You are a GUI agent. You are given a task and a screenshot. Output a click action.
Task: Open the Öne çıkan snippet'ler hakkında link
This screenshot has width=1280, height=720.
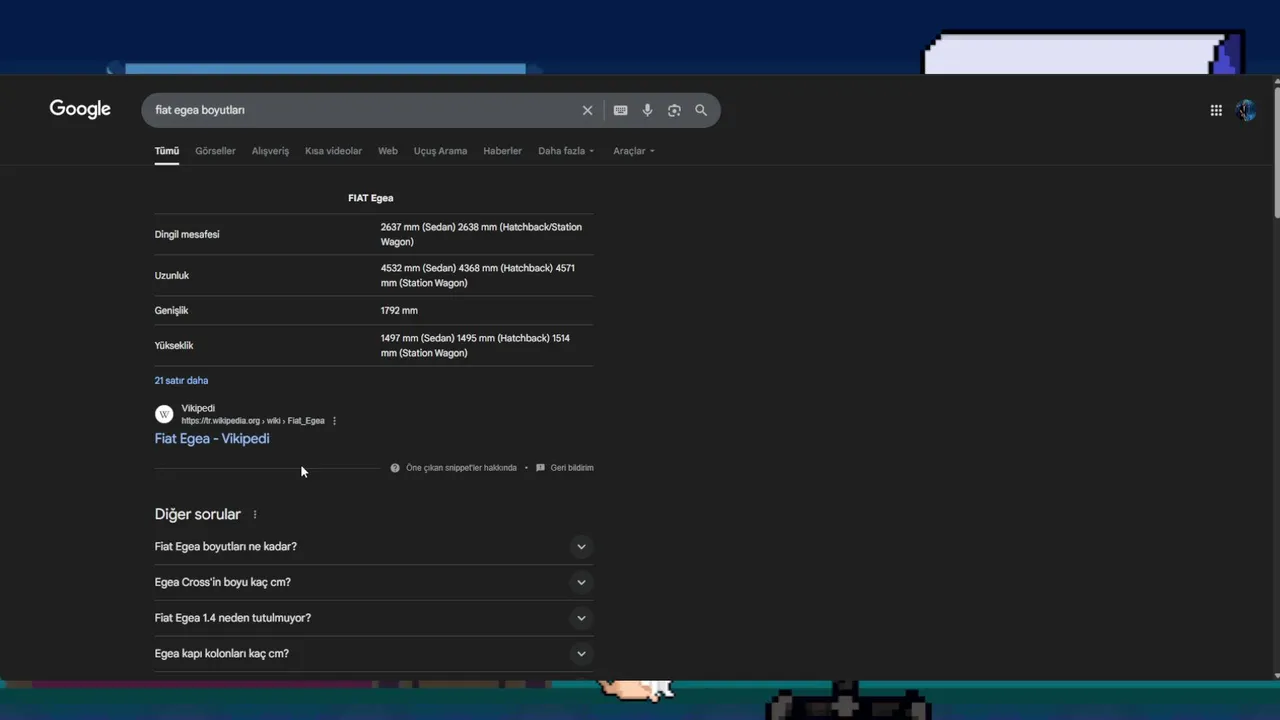(x=461, y=468)
